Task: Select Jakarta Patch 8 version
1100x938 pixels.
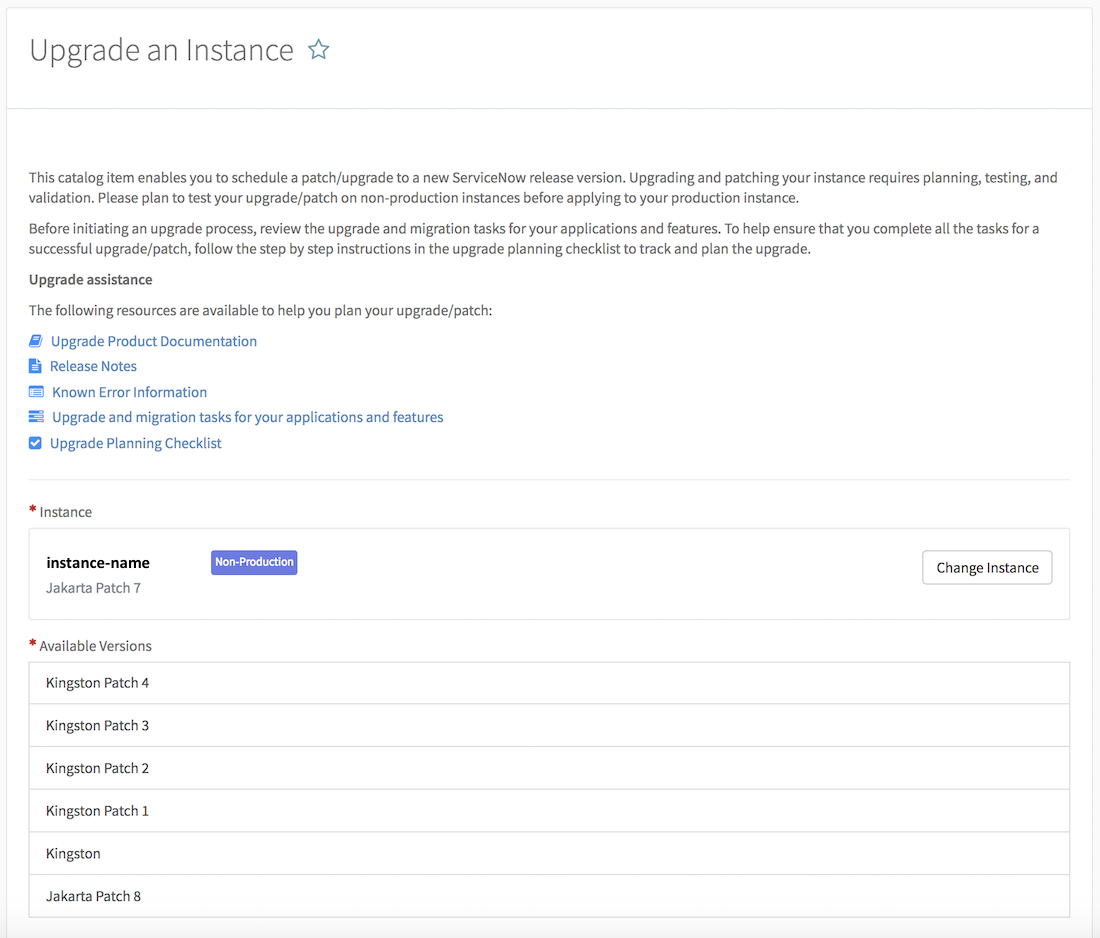Action: [x=549, y=896]
